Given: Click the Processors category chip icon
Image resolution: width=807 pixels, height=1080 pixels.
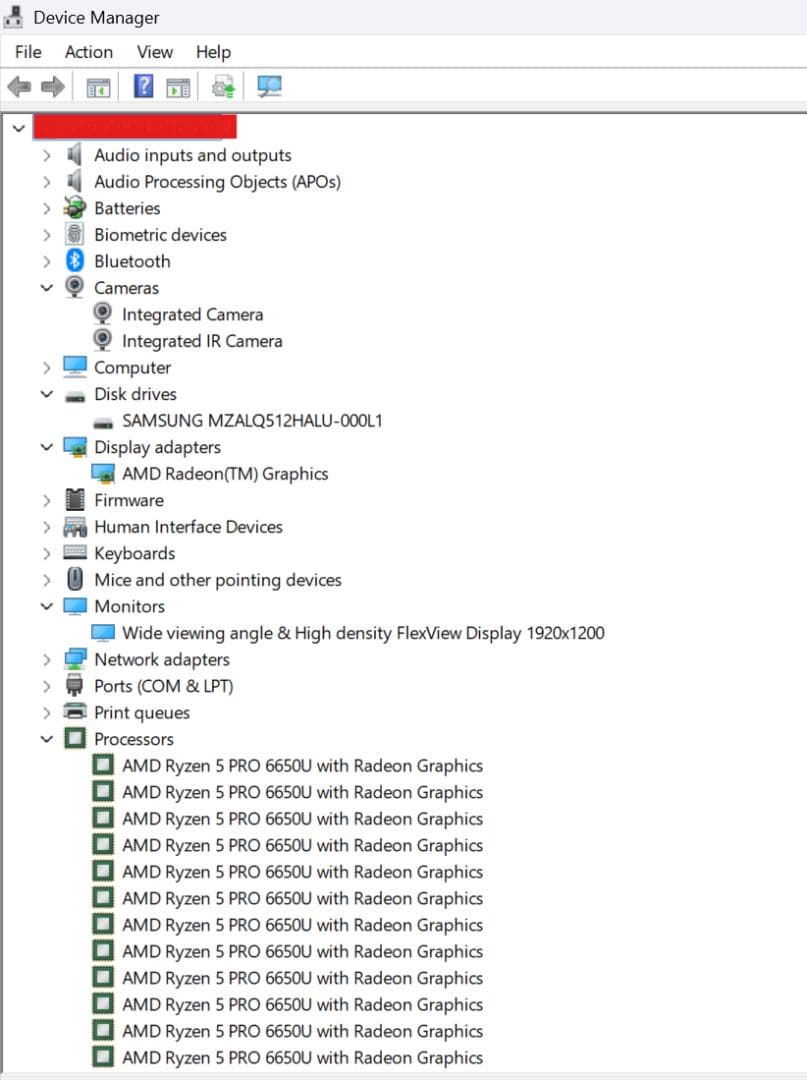Looking at the screenshot, I should (x=74, y=738).
